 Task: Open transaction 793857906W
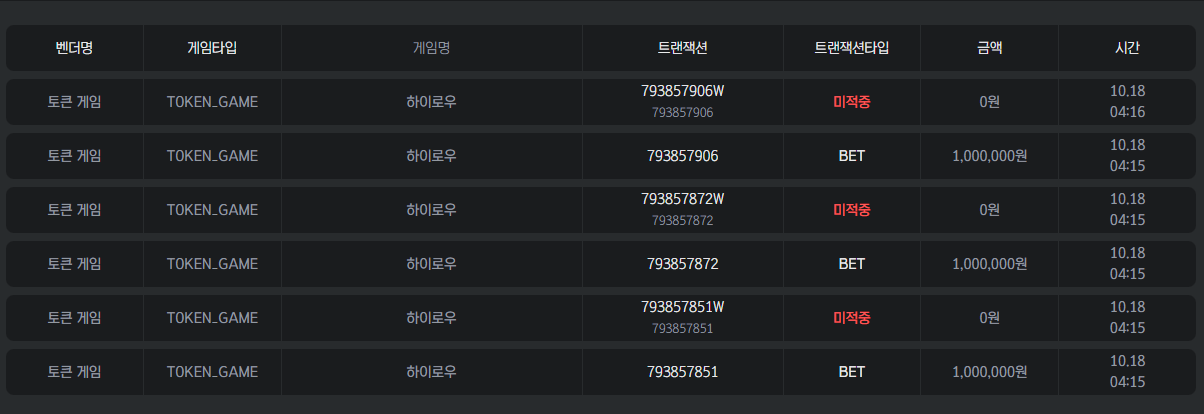coord(682,91)
